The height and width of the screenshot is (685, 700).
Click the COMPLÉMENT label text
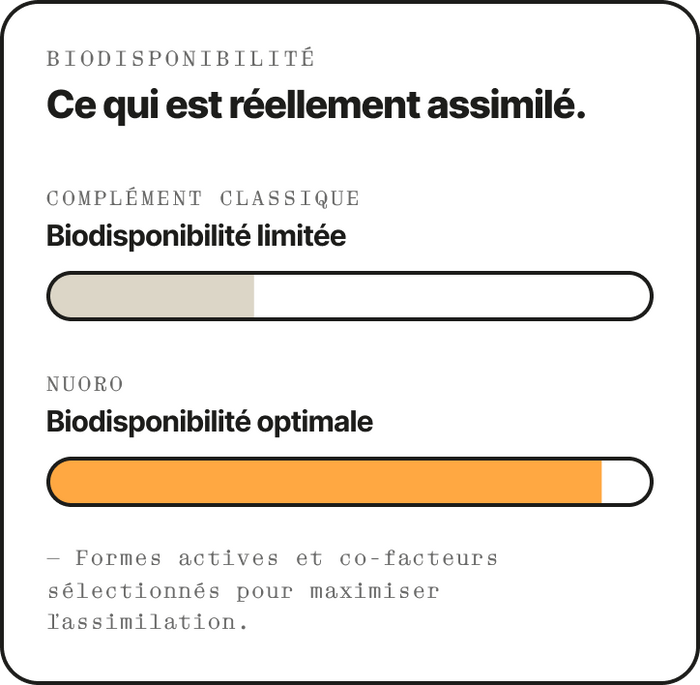coord(125,198)
